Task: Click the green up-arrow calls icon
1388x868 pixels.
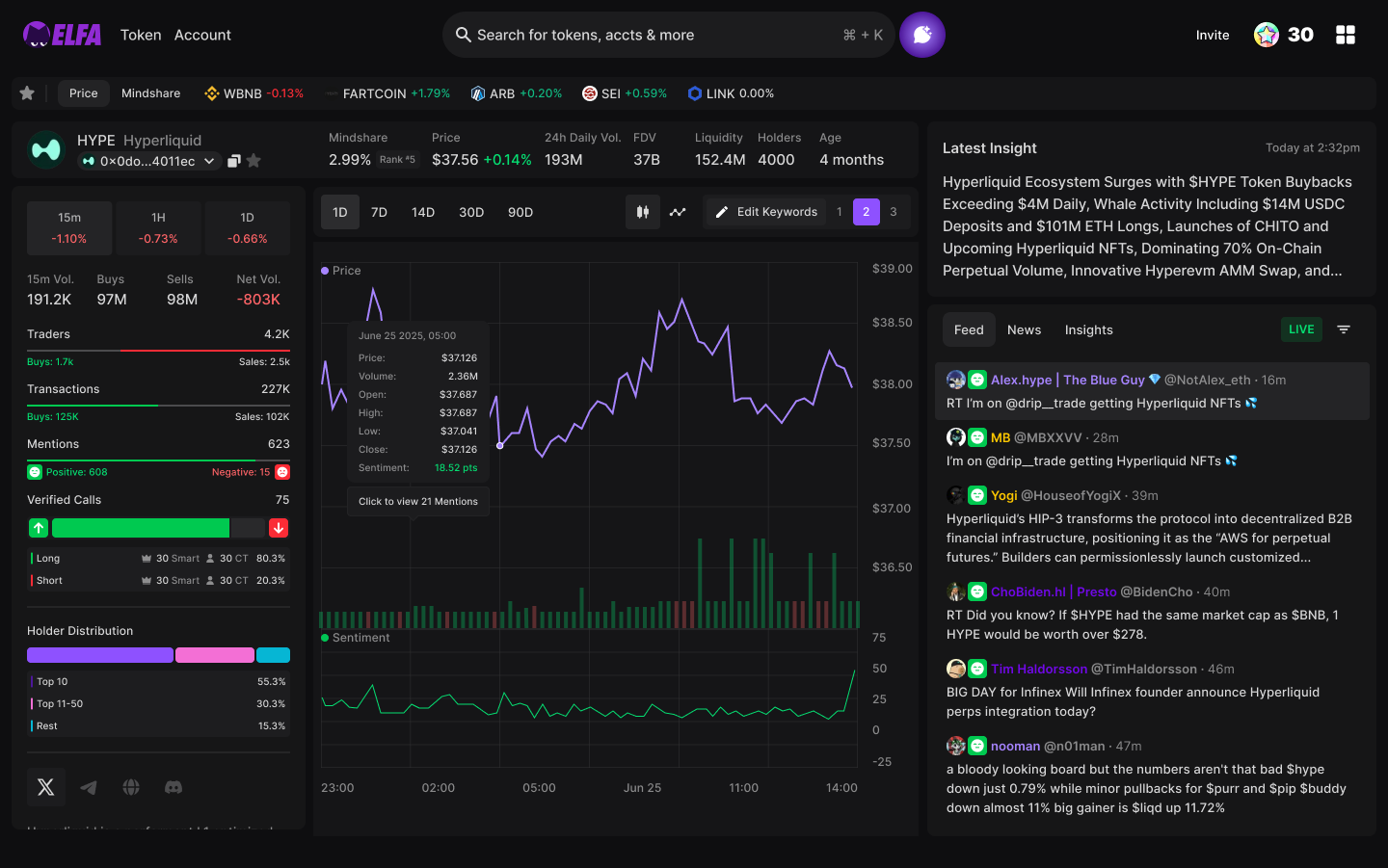Action: point(39,528)
